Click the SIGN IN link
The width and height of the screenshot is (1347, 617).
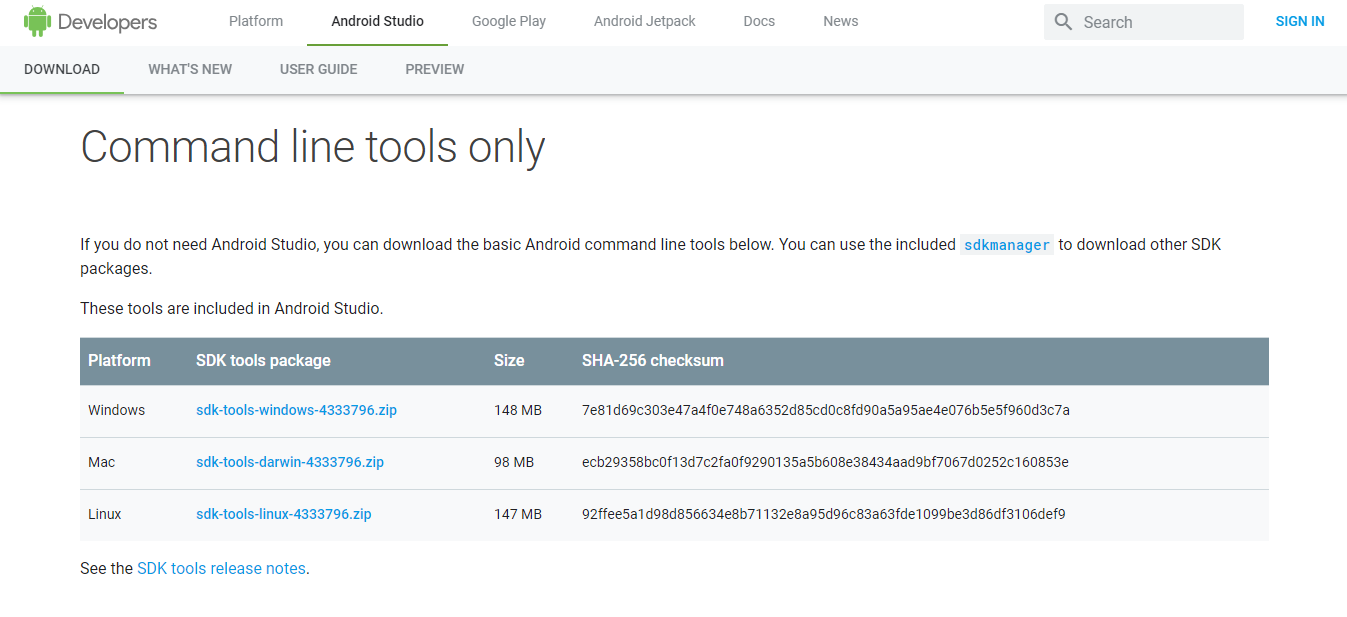pyautogui.click(x=1299, y=21)
